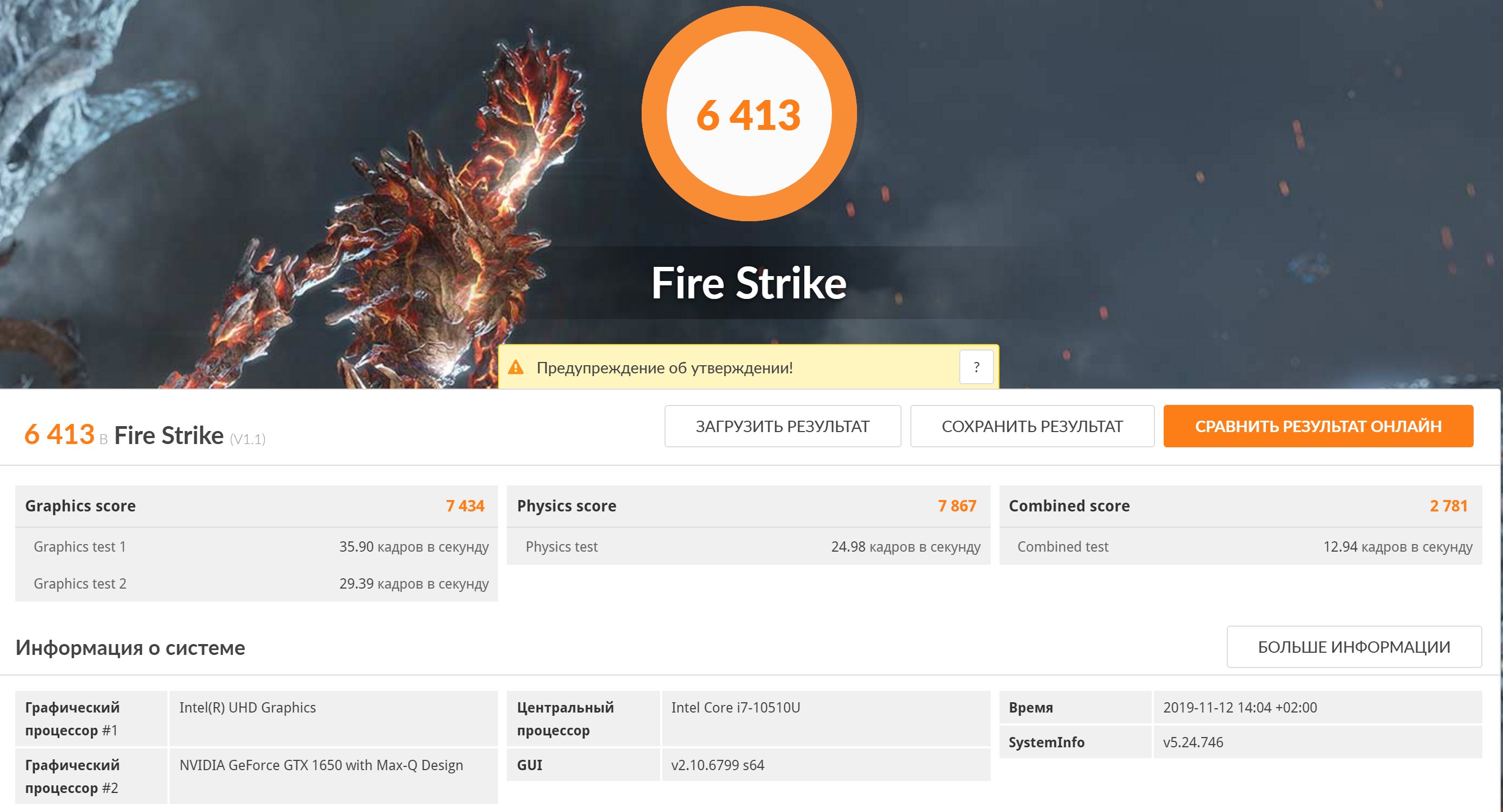This screenshot has height=812, width=1503.
Task: Click СРАВНИТЬ РЕЗУЛЬТАТ ОНЛАЙН button
Action: pos(1318,427)
